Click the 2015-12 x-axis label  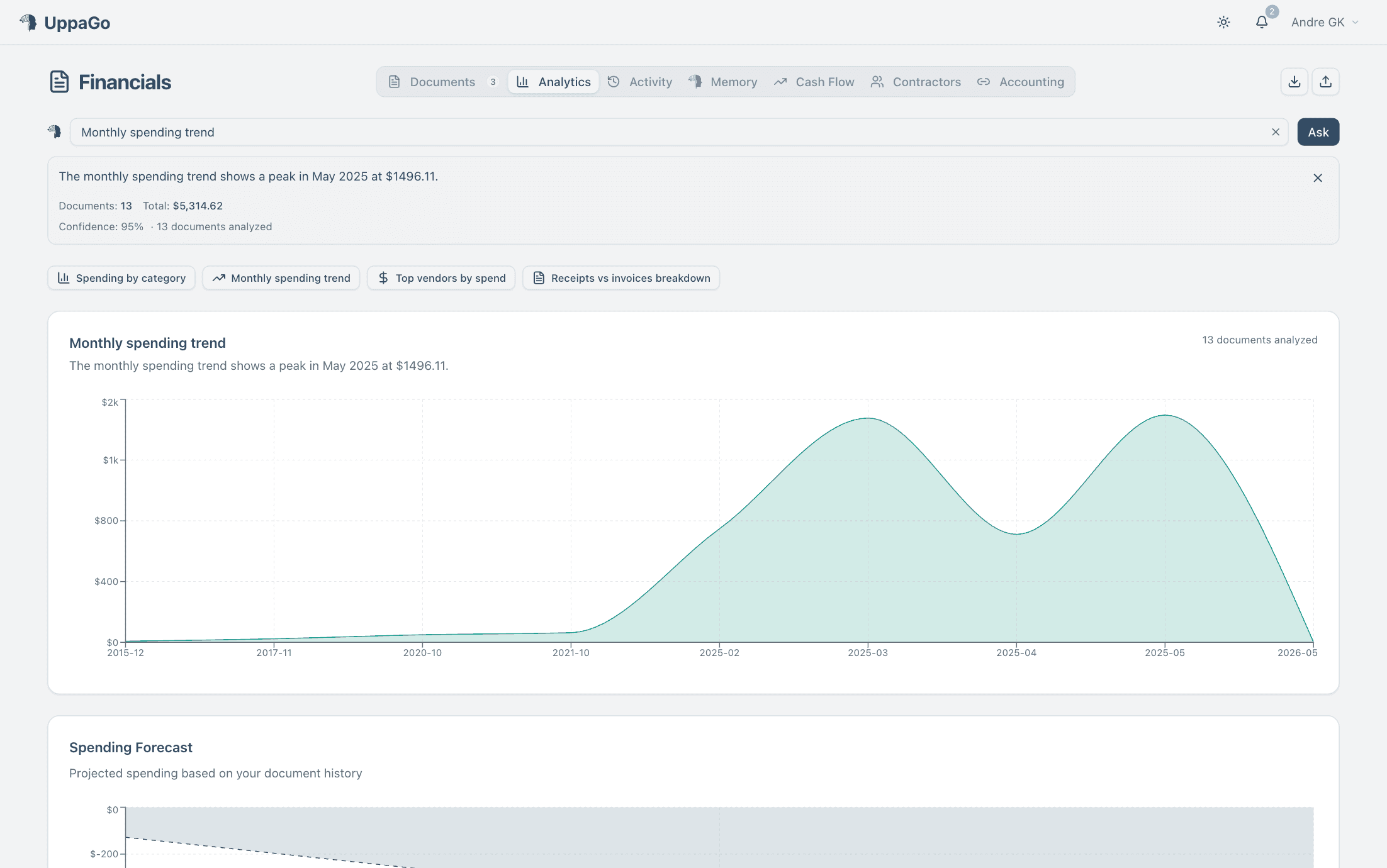coord(125,653)
